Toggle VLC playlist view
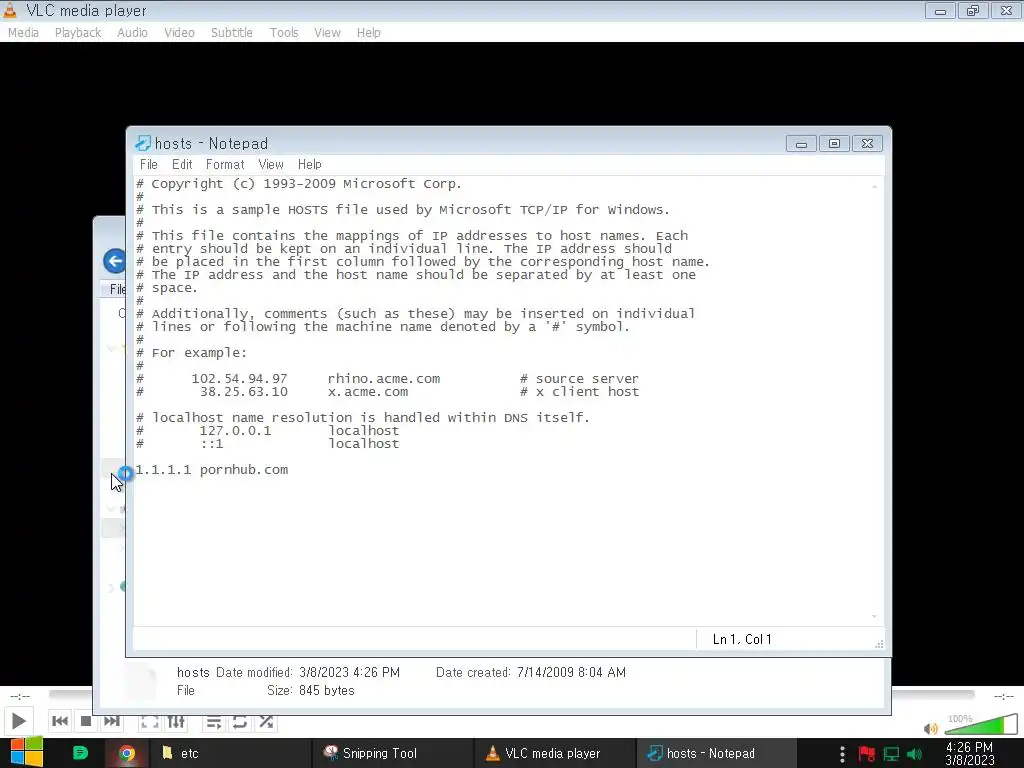 coord(213,722)
